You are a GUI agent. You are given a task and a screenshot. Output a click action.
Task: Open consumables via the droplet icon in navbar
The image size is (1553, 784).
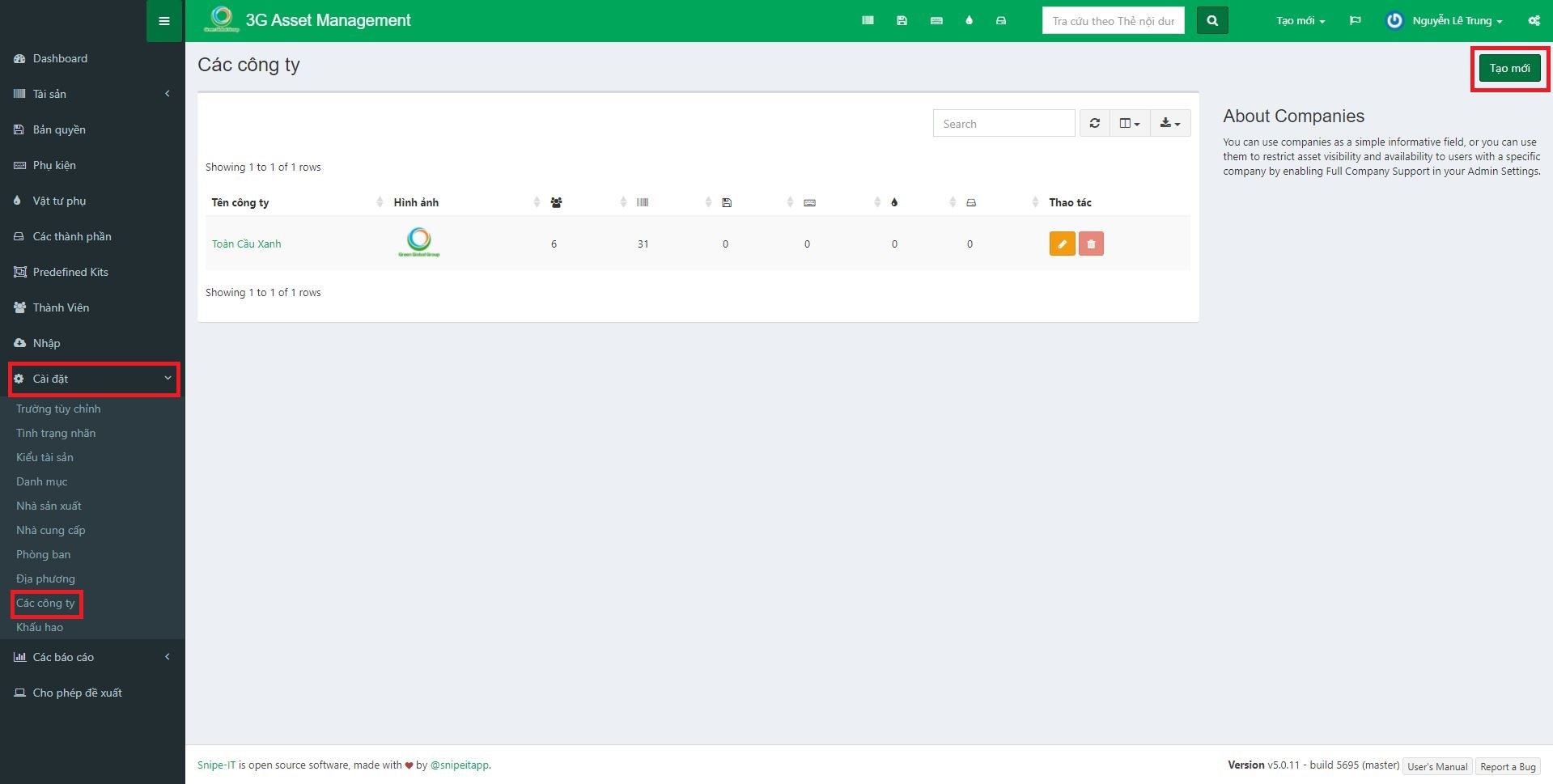969,21
